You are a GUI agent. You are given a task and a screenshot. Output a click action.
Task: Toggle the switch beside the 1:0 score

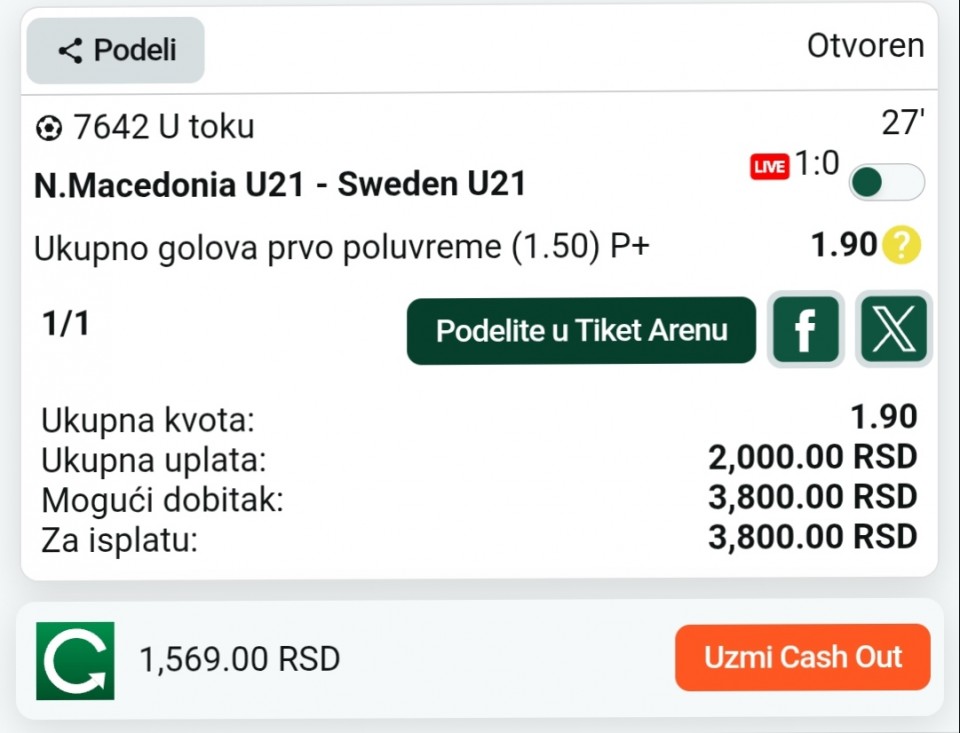tap(886, 182)
